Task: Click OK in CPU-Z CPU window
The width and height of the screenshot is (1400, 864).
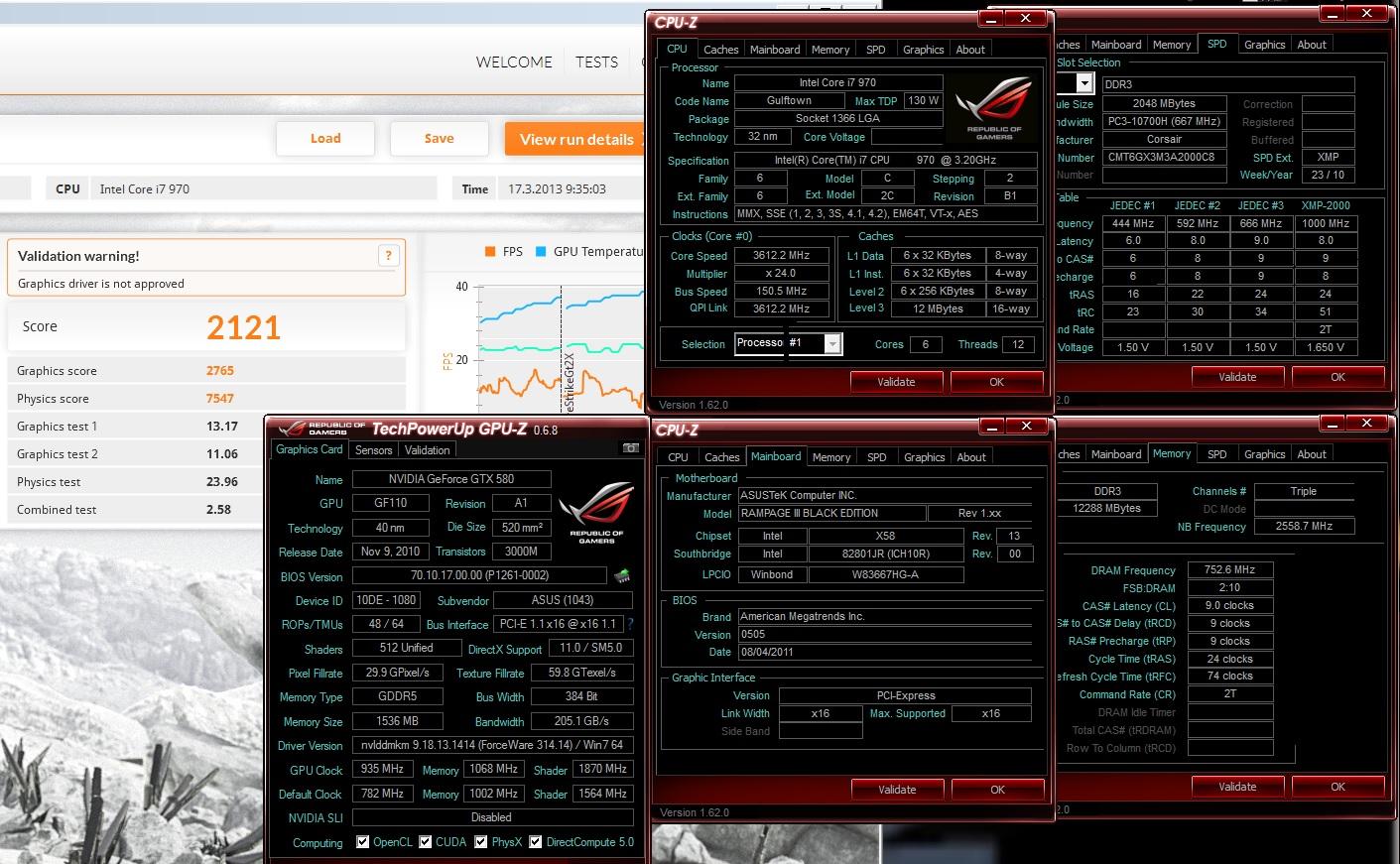Action: tap(996, 382)
